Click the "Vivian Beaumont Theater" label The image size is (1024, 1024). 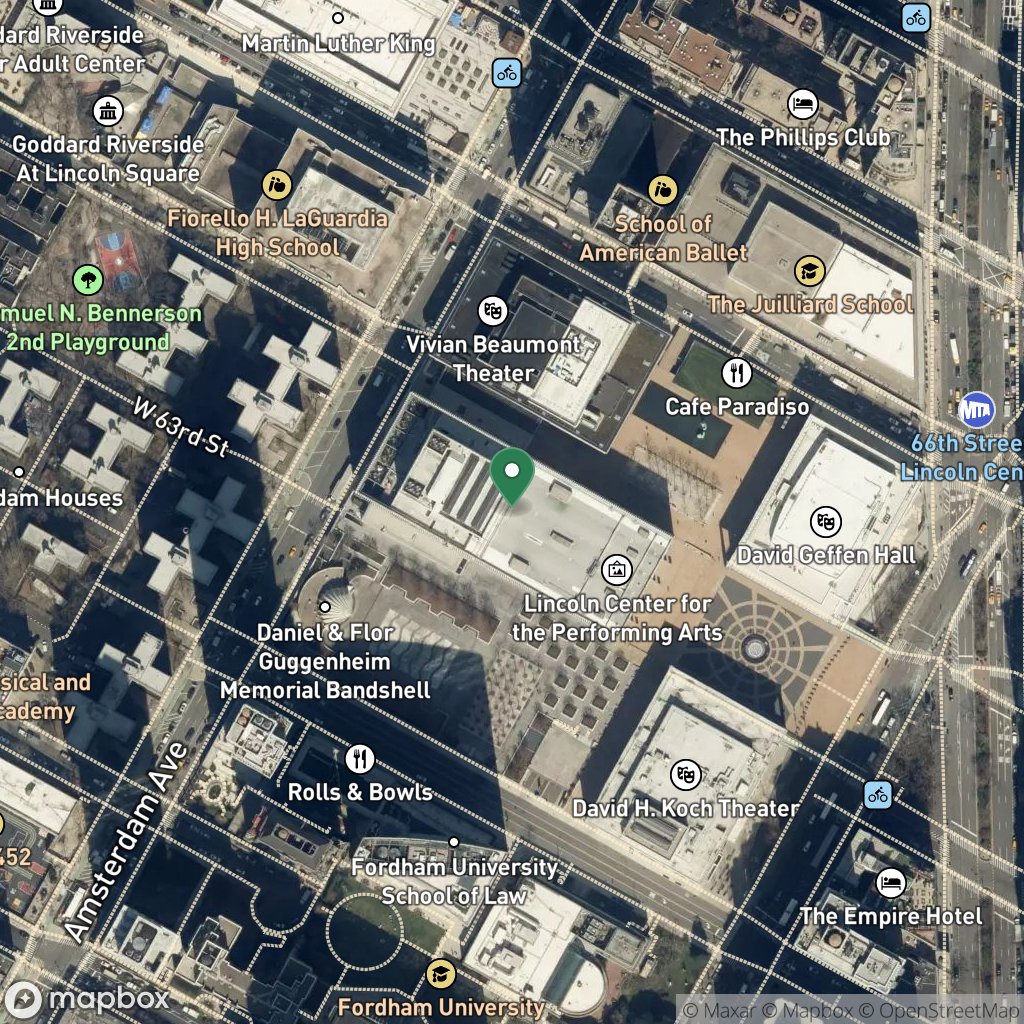493,359
